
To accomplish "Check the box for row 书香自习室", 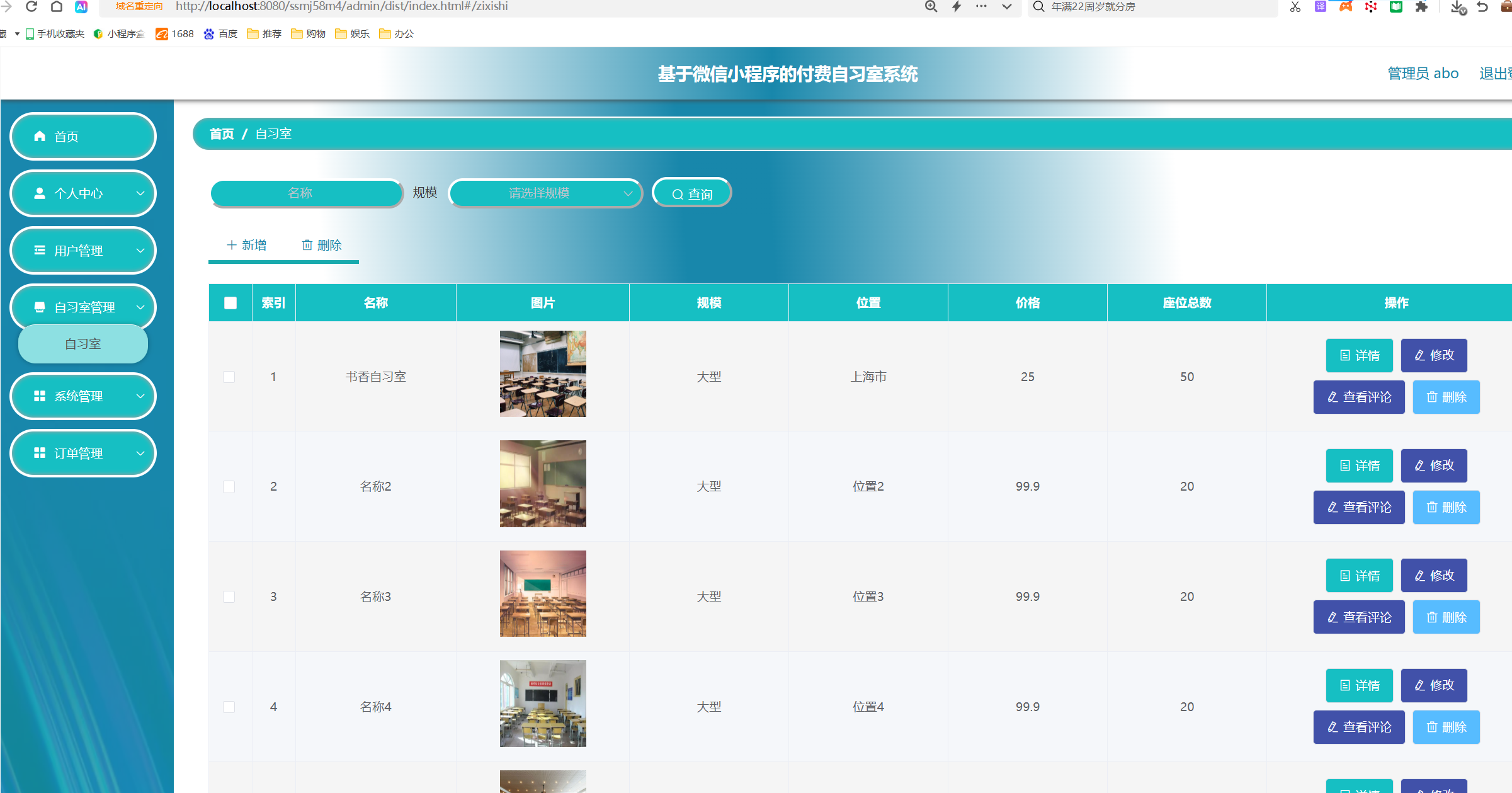I will tap(229, 377).
